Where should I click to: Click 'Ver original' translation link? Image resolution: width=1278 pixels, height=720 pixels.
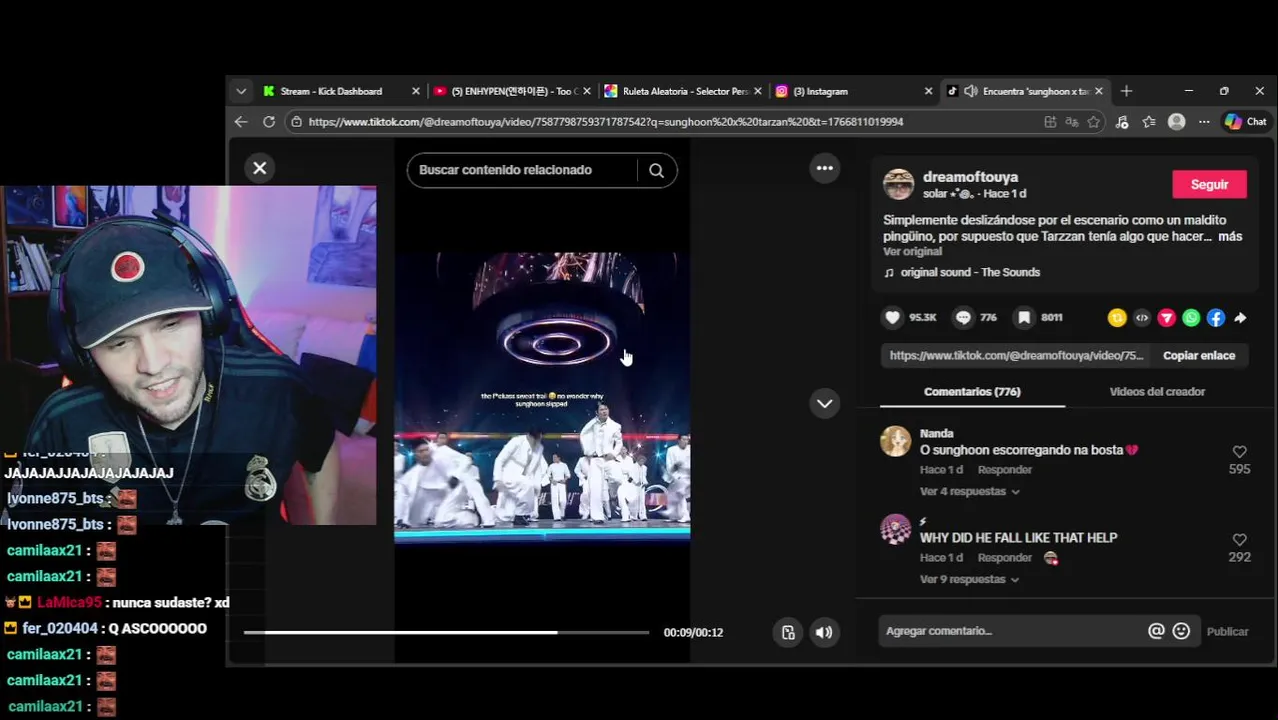[912, 252]
